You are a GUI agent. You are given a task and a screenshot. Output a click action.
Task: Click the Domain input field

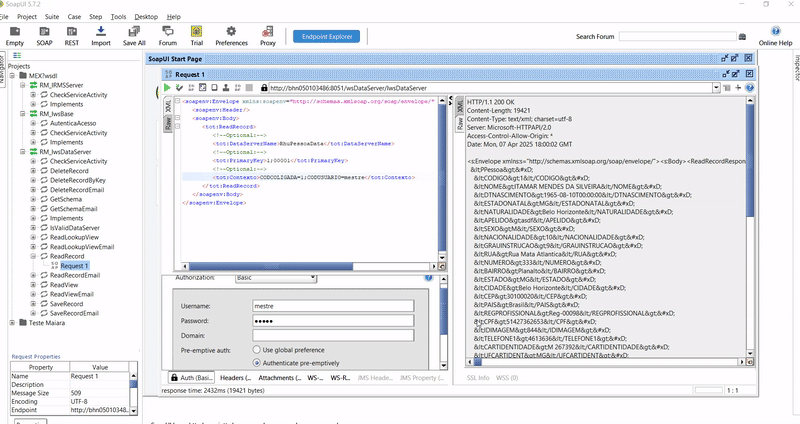click(333, 335)
